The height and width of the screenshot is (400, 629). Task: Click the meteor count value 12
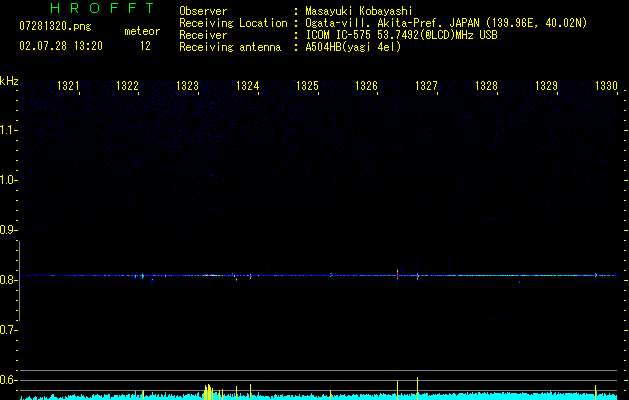click(x=145, y=46)
